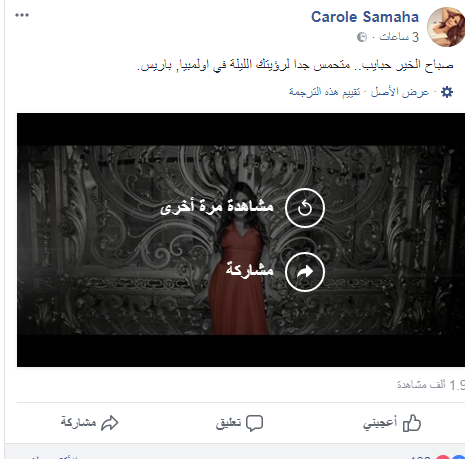Open the 3 hours timestamp link

click(x=399, y=37)
